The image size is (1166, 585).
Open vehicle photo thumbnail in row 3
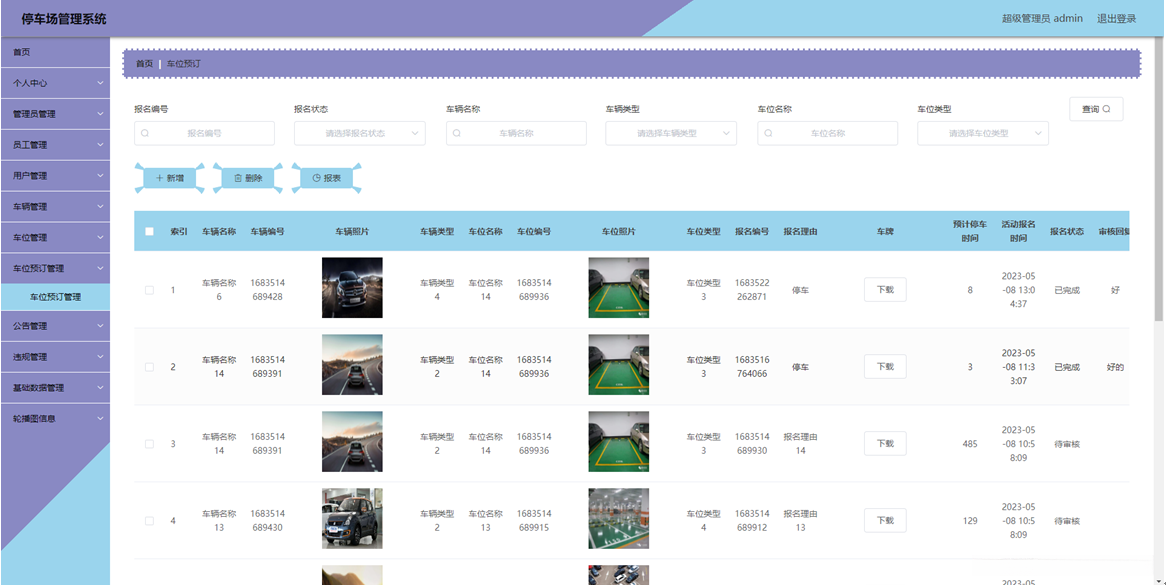pyautogui.click(x=352, y=442)
